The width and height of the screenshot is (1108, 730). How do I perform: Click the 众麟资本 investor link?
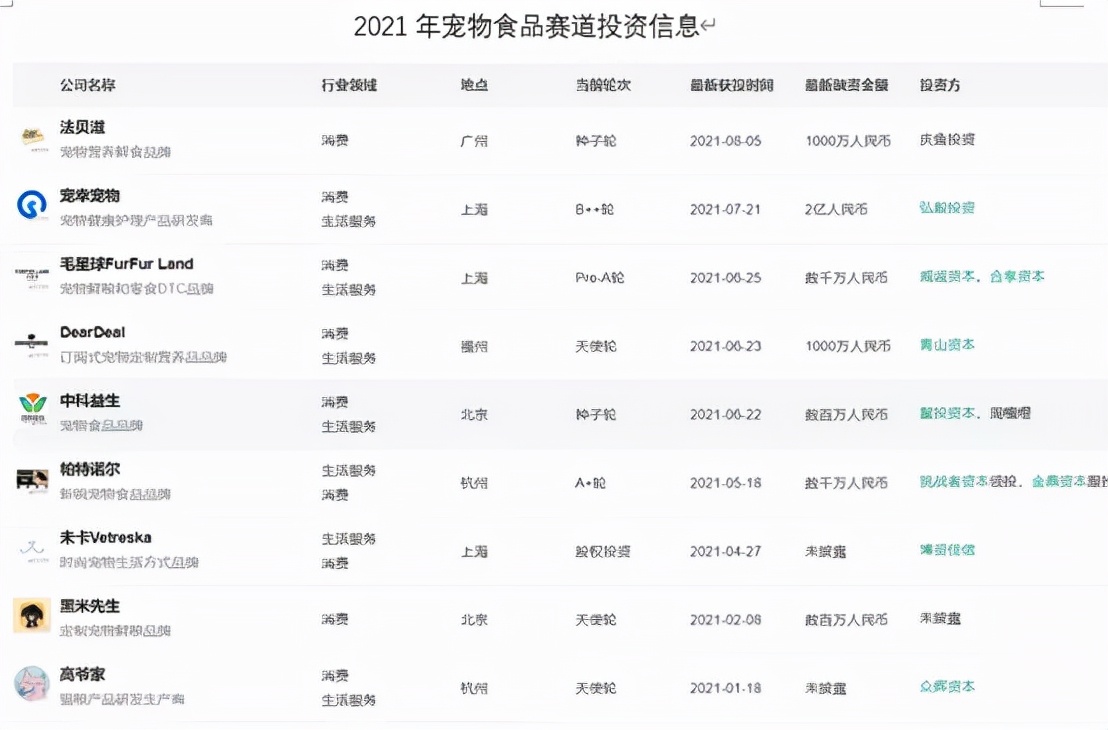pos(947,686)
